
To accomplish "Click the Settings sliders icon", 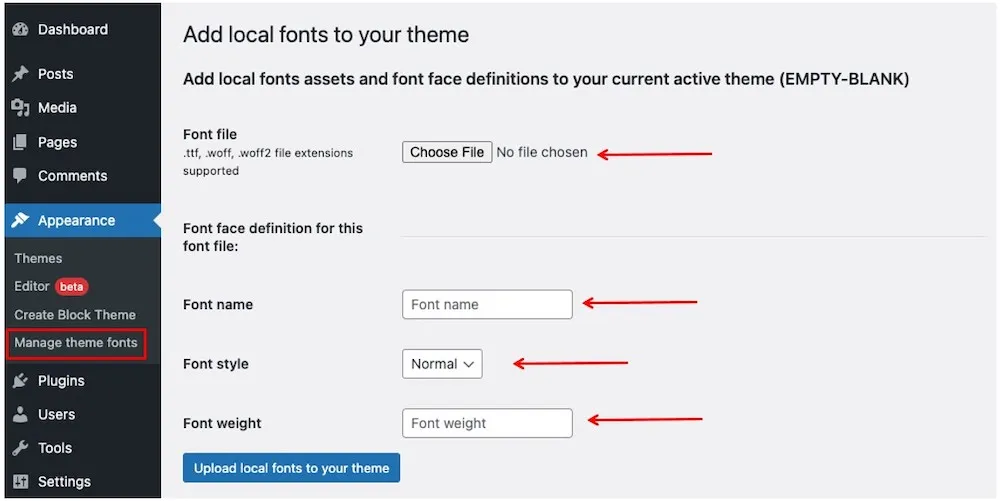I will tap(20, 482).
